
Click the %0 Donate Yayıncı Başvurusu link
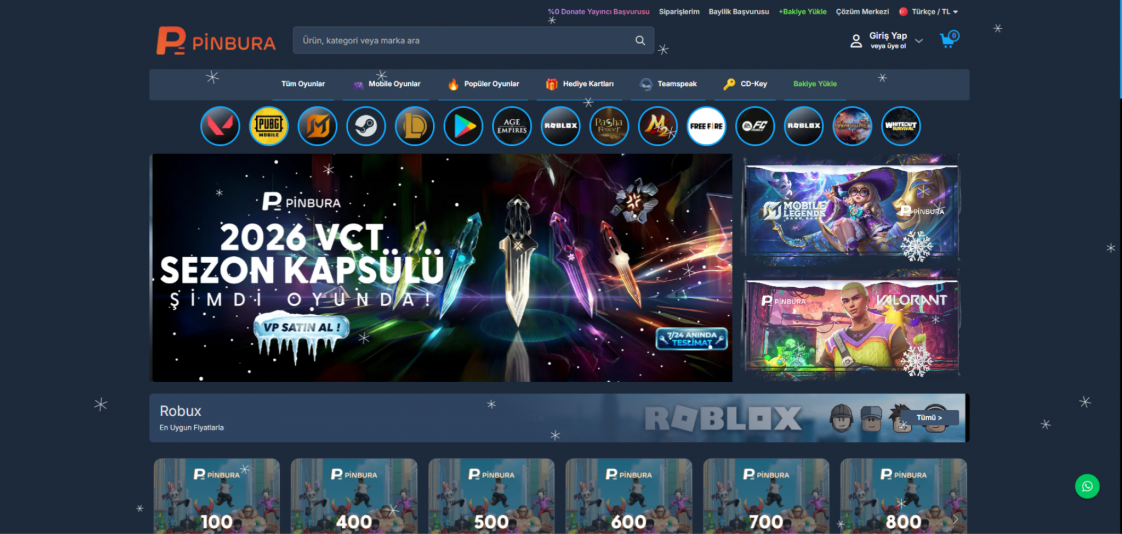[598, 11]
